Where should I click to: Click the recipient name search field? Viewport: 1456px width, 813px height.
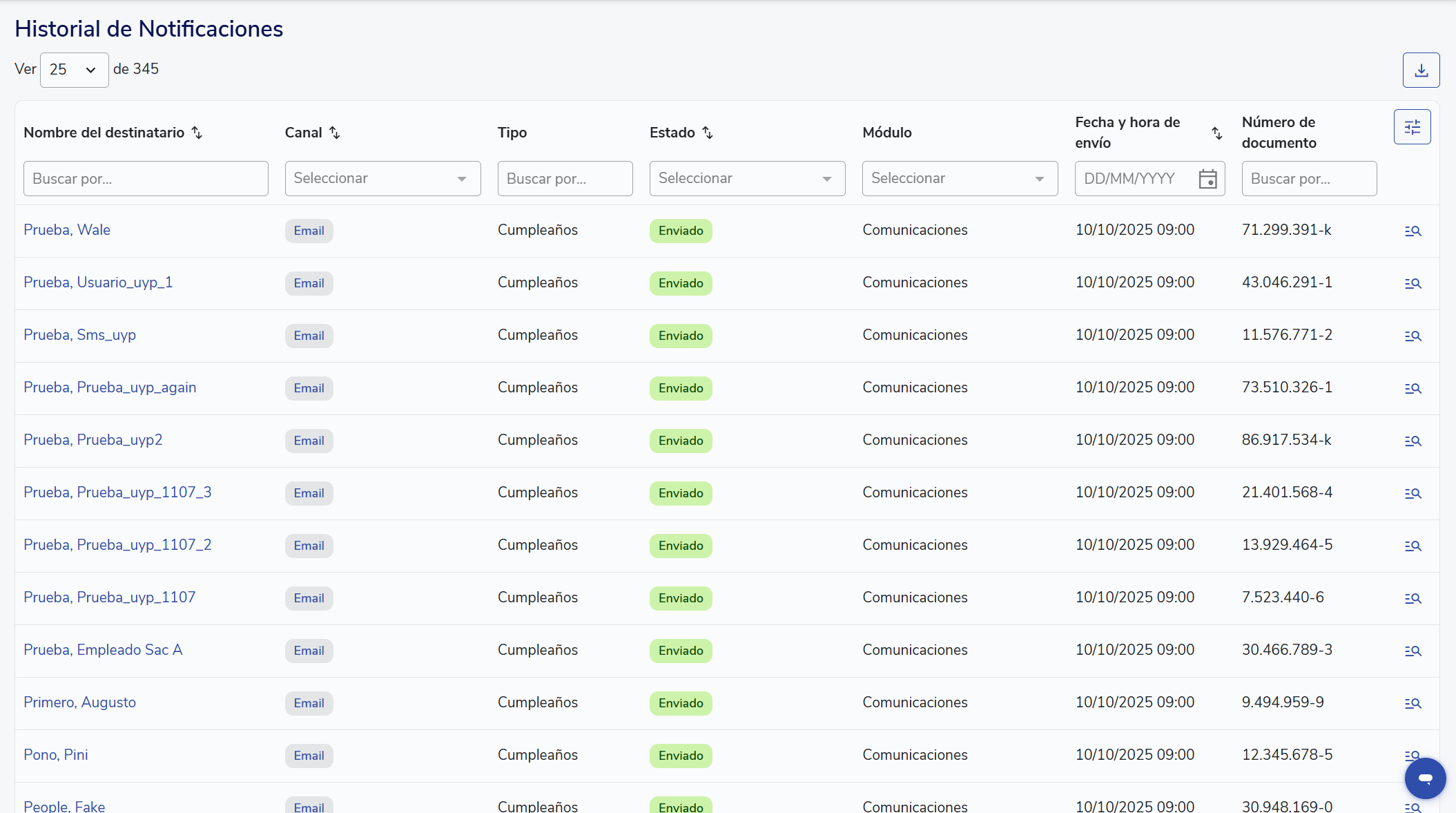tap(146, 179)
